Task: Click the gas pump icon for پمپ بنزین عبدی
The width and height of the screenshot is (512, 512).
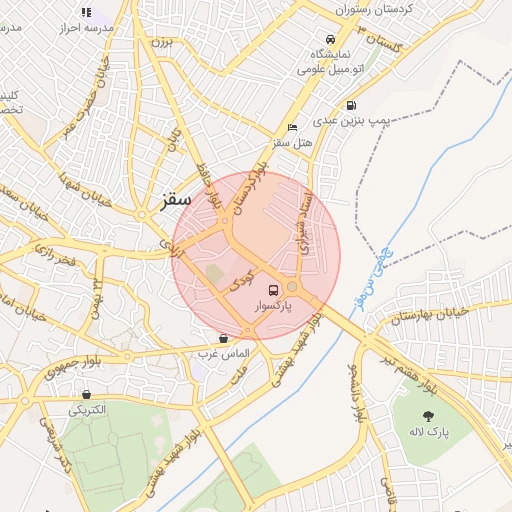Action: pos(351,106)
